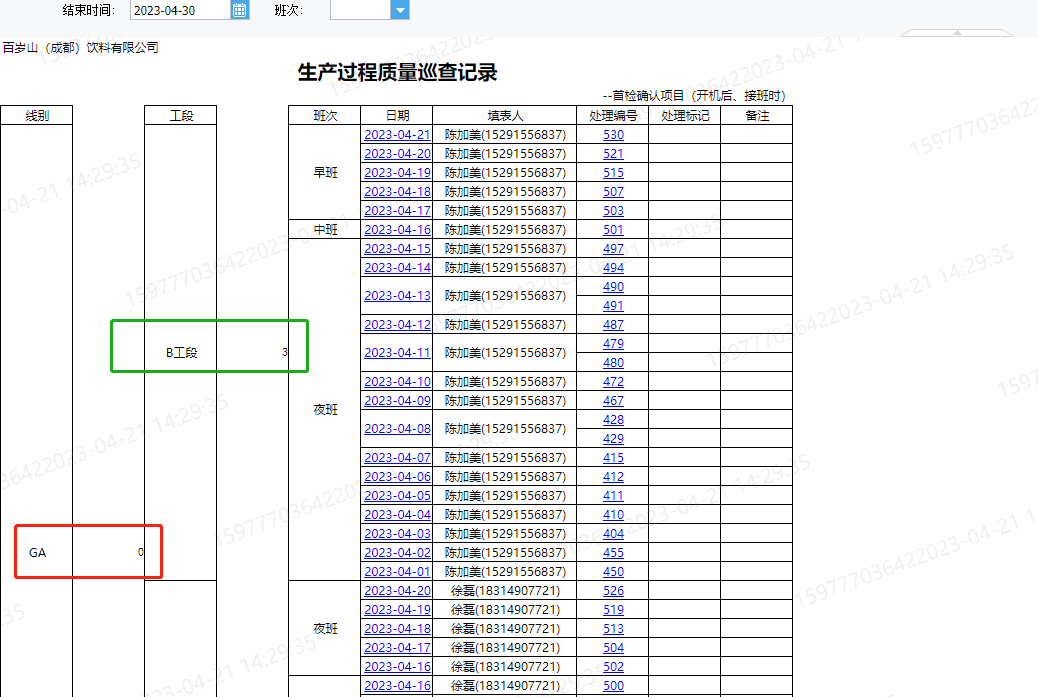Open process number link 411
Image resolution: width=1038 pixels, height=697 pixels.
[613, 496]
